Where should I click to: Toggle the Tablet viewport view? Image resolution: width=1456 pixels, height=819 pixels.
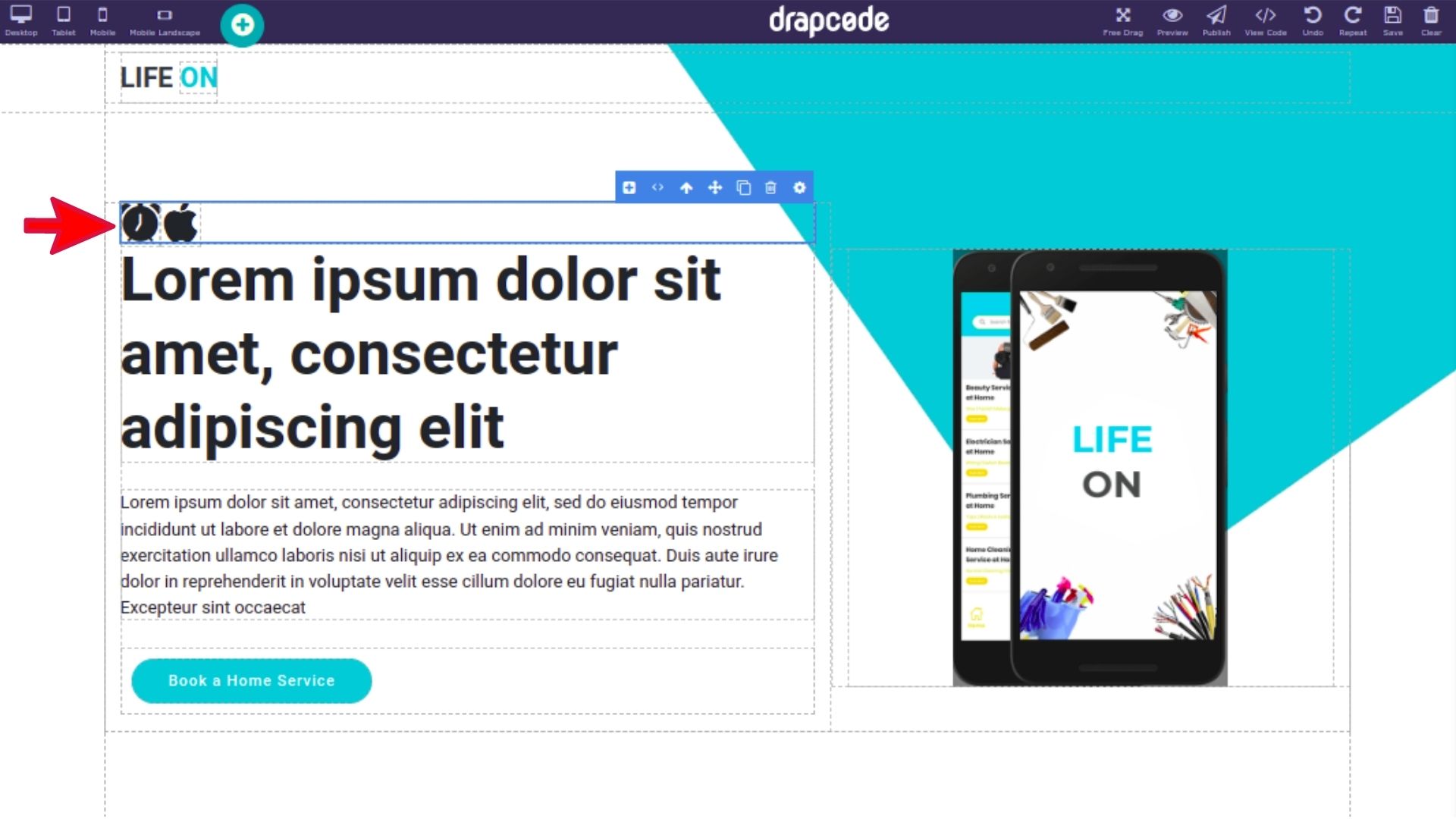tap(63, 20)
